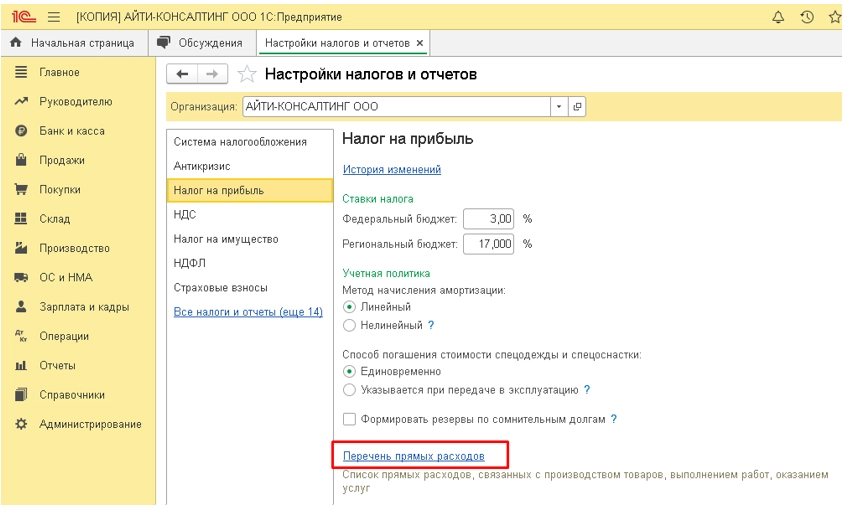Select the Нелинейный amortization method
This screenshot has height=513, width=844.
tap(349, 325)
